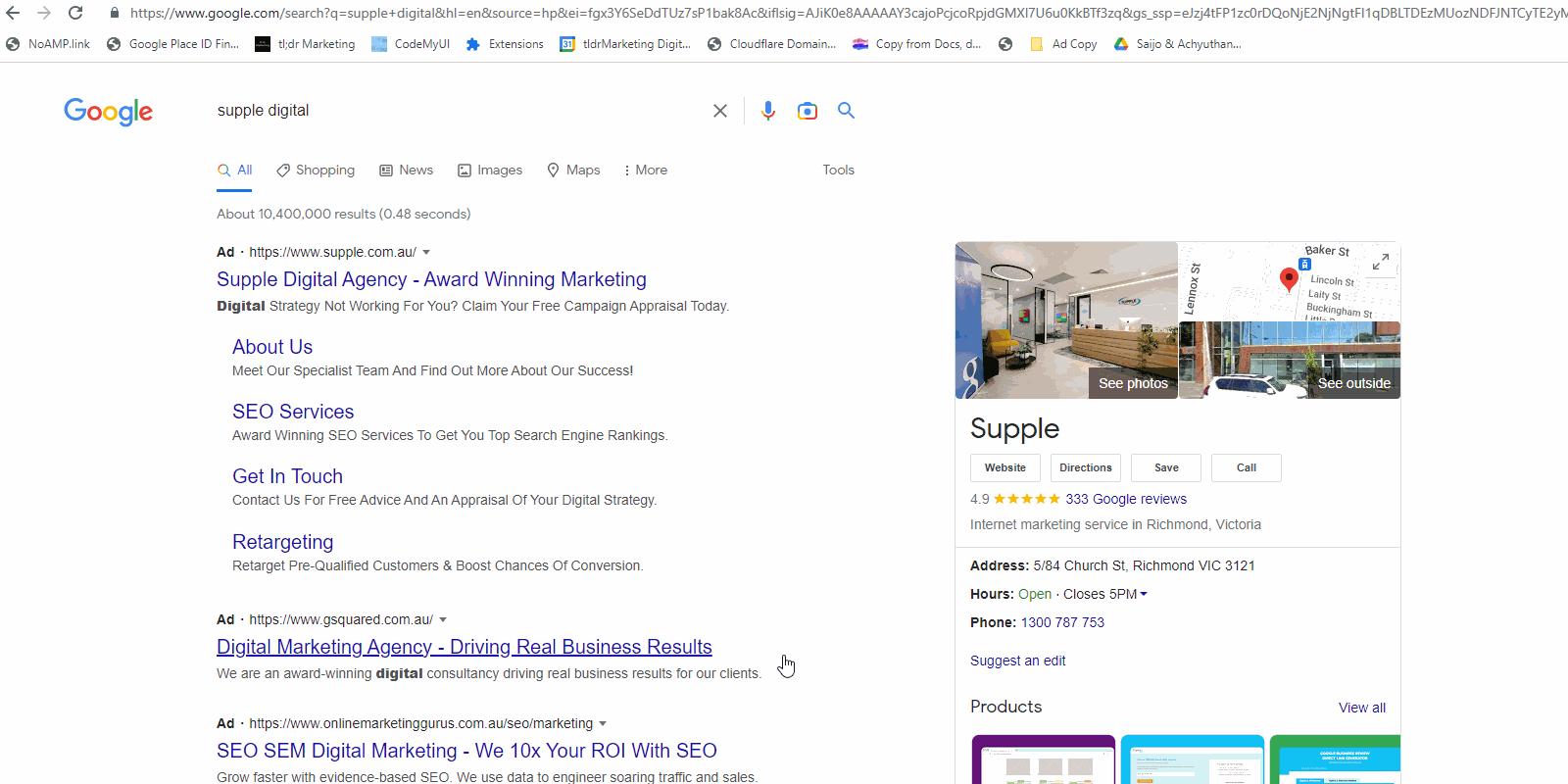Click the Directions button

click(1086, 468)
